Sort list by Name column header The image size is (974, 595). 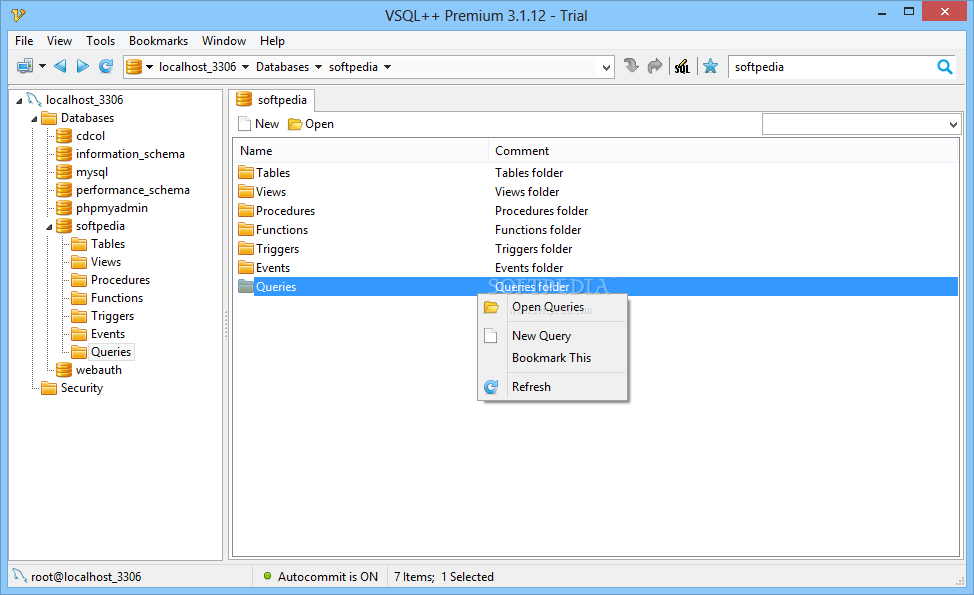[361, 151]
